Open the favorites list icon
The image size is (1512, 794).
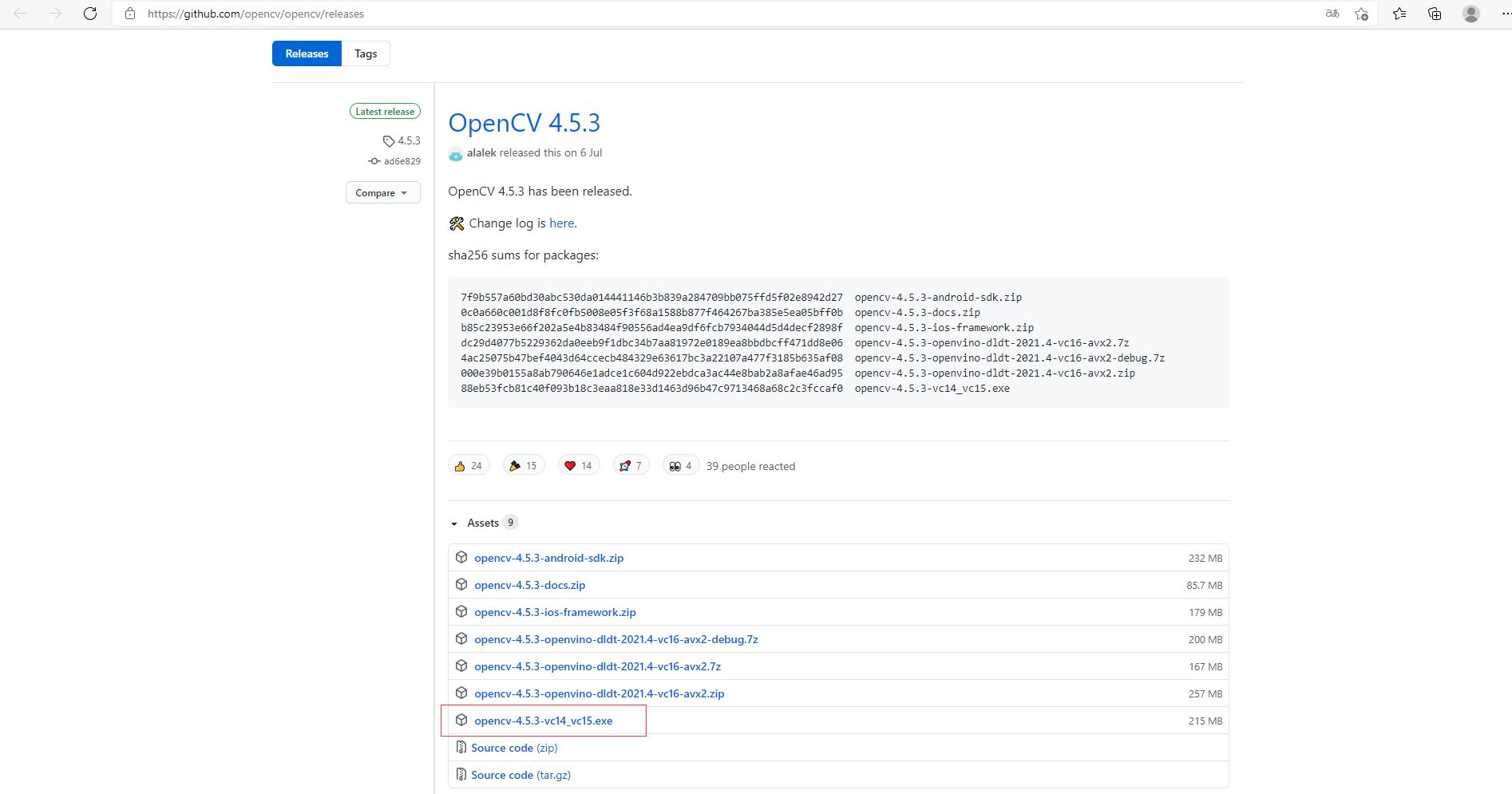[x=1399, y=14]
